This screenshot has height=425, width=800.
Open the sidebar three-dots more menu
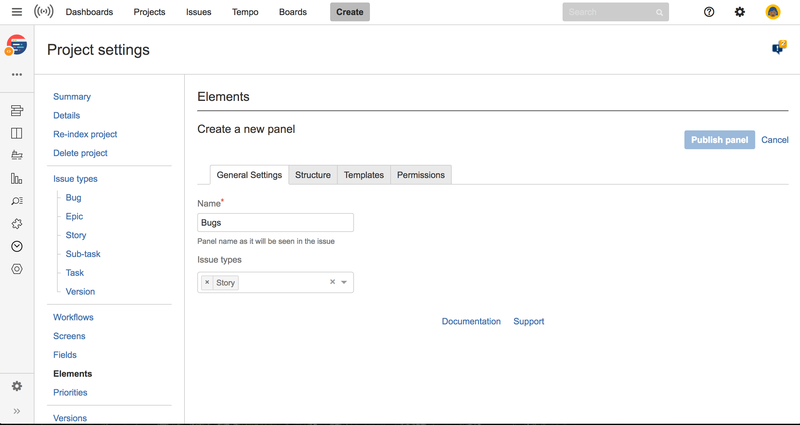[16, 75]
